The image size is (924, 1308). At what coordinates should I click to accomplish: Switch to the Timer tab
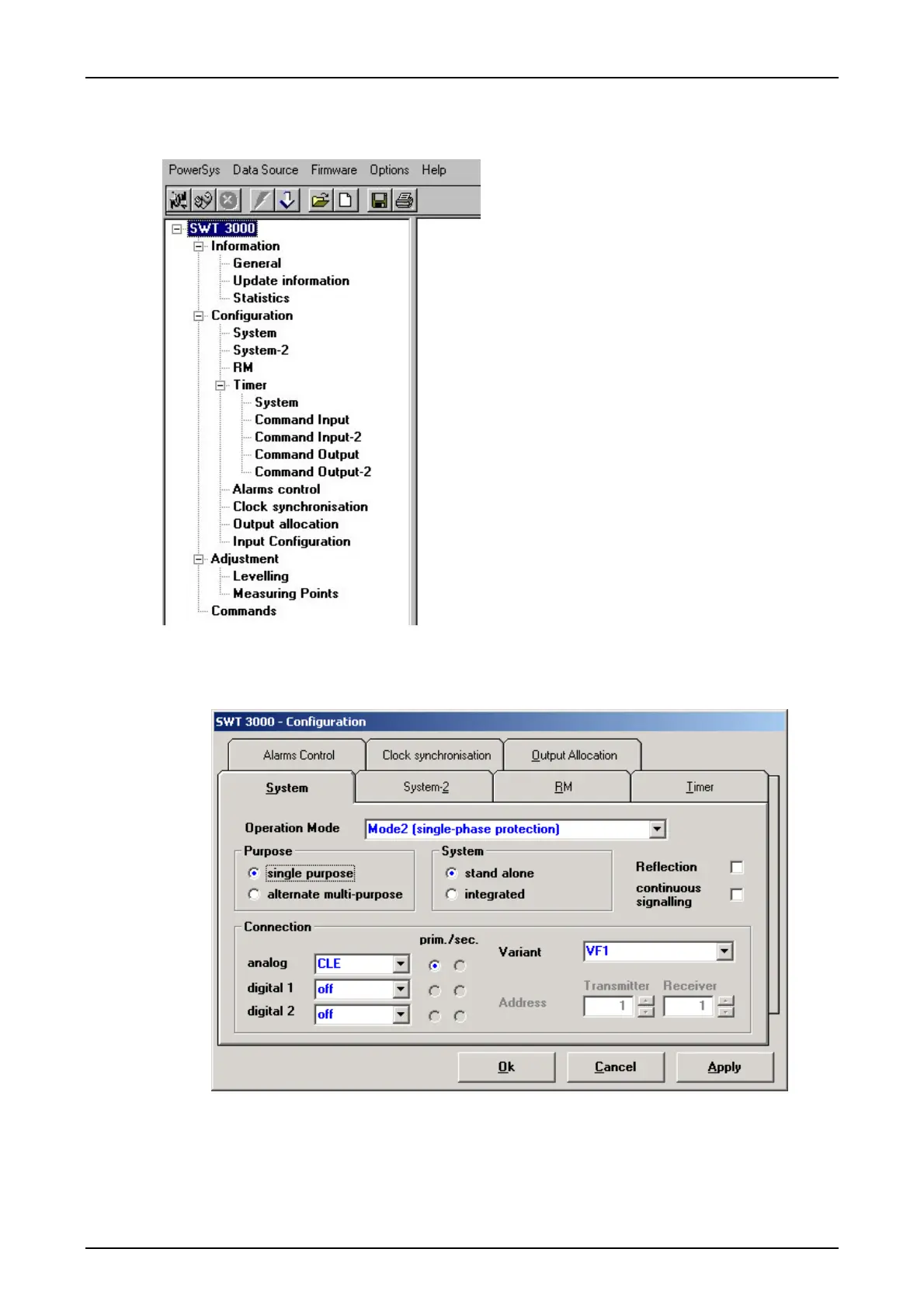700,787
